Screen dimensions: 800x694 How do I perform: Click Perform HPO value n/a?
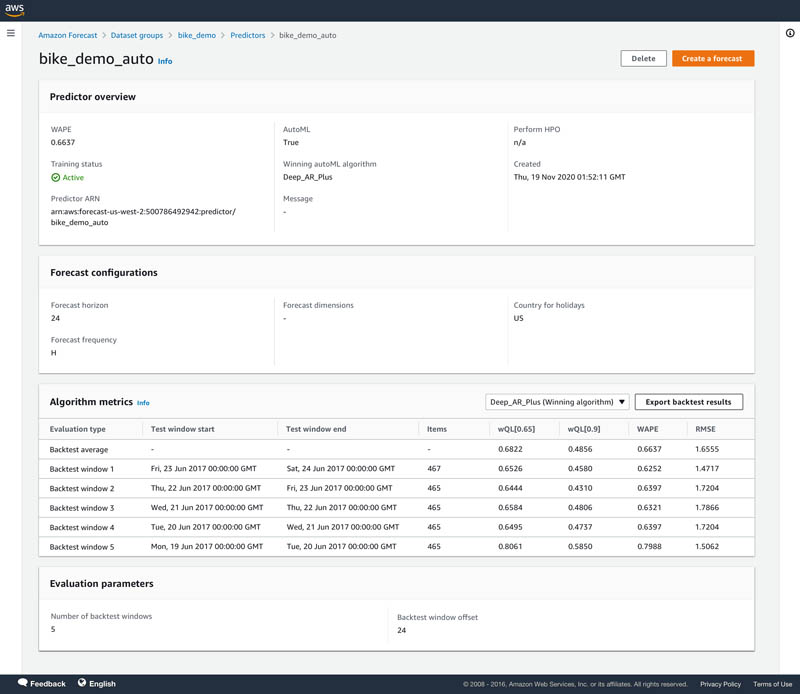click(519, 142)
